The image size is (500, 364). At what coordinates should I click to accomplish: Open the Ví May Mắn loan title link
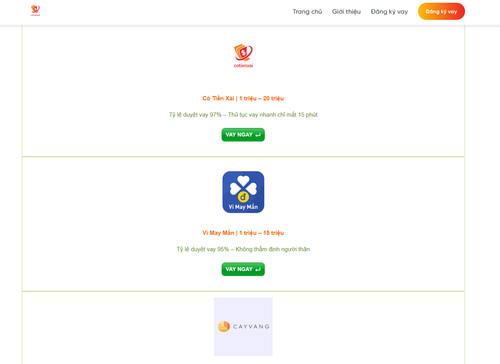243,233
